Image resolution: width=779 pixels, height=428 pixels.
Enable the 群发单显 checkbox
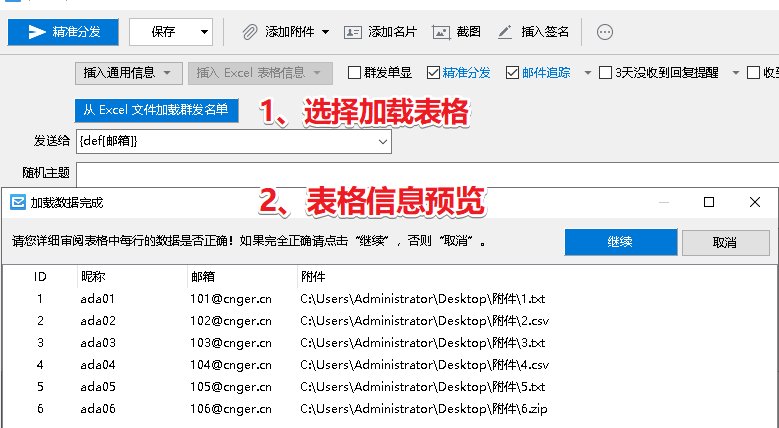tap(354, 73)
